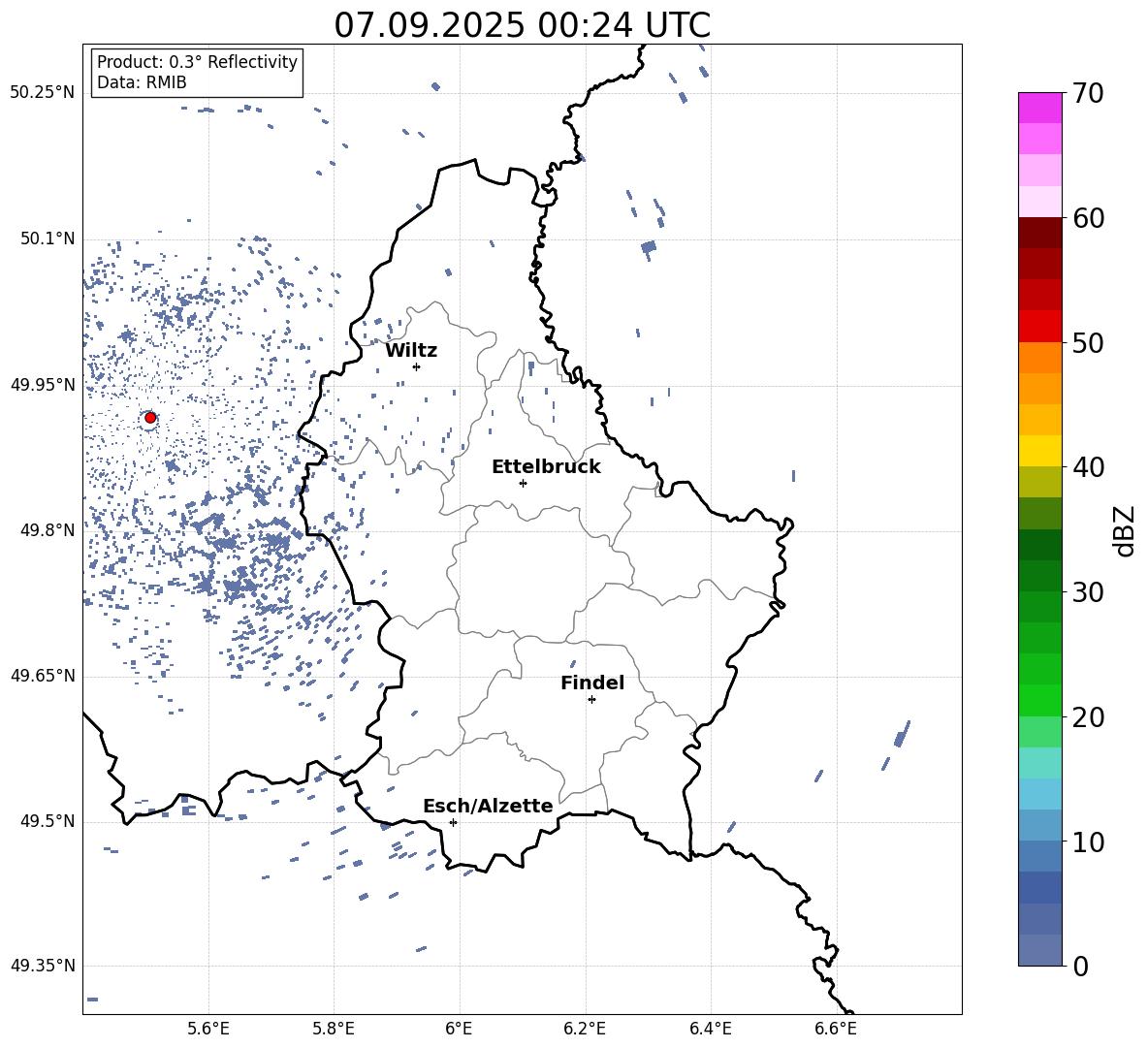Click the Findel city label
Image resolution: width=1148 pixels, height=1048 pixels.
(592, 683)
